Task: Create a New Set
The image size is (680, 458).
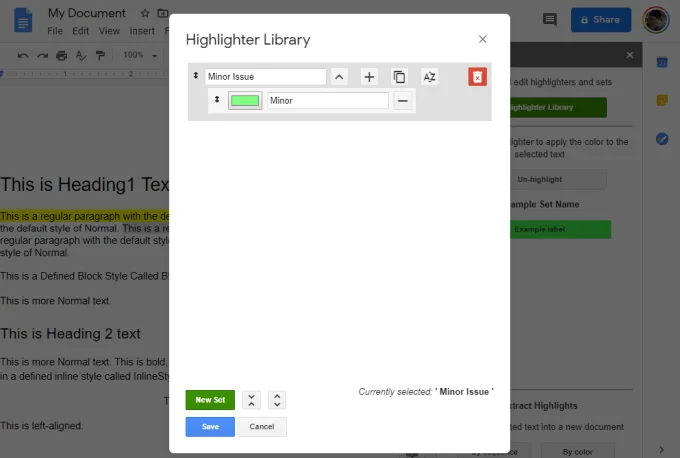Action: (210, 400)
